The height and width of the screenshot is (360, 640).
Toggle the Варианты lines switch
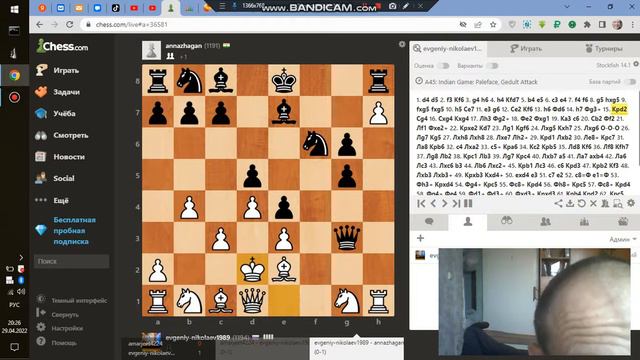coord(493,66)
